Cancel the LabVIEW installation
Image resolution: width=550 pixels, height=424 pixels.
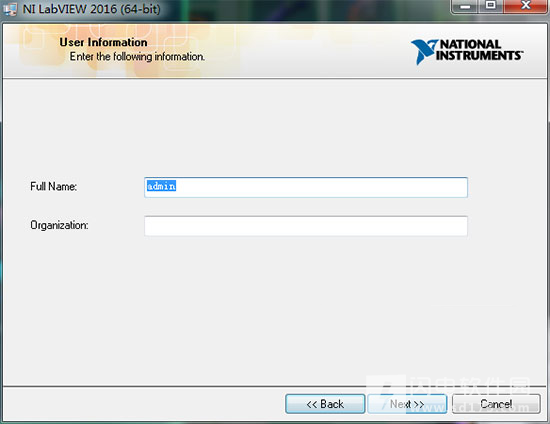[496, 404]
